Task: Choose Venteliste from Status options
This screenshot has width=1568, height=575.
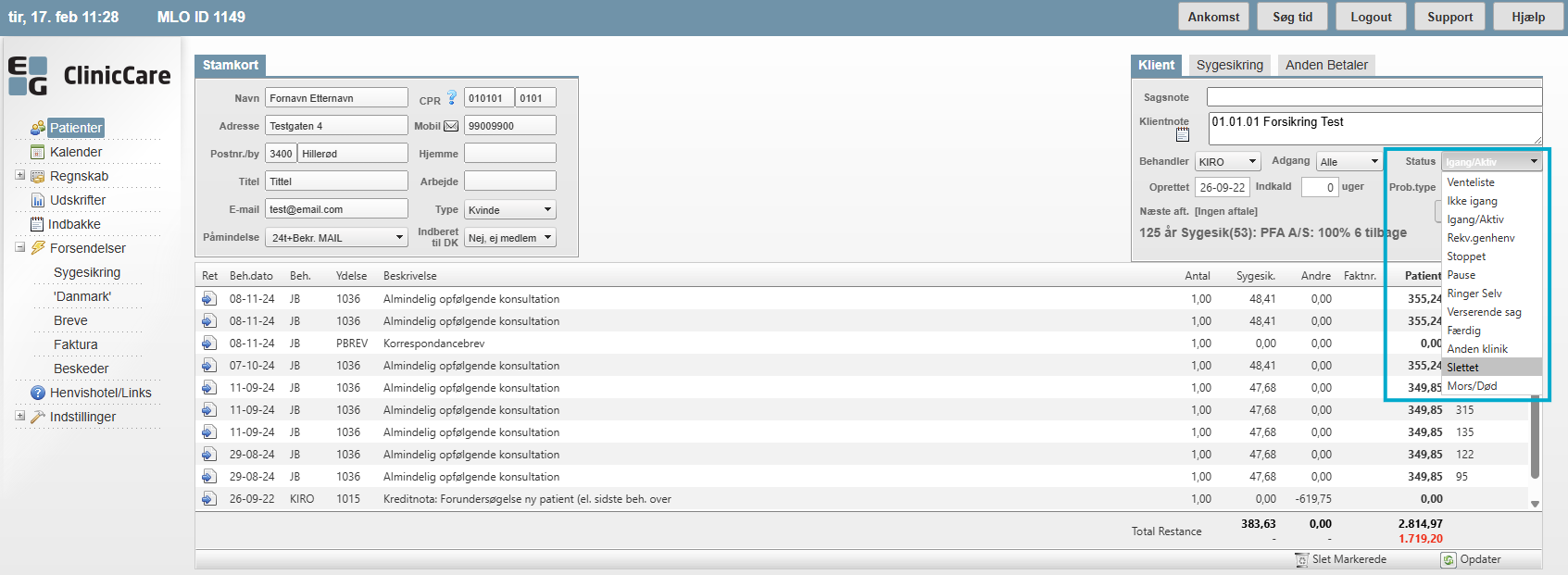Action: click(1471, 182)
